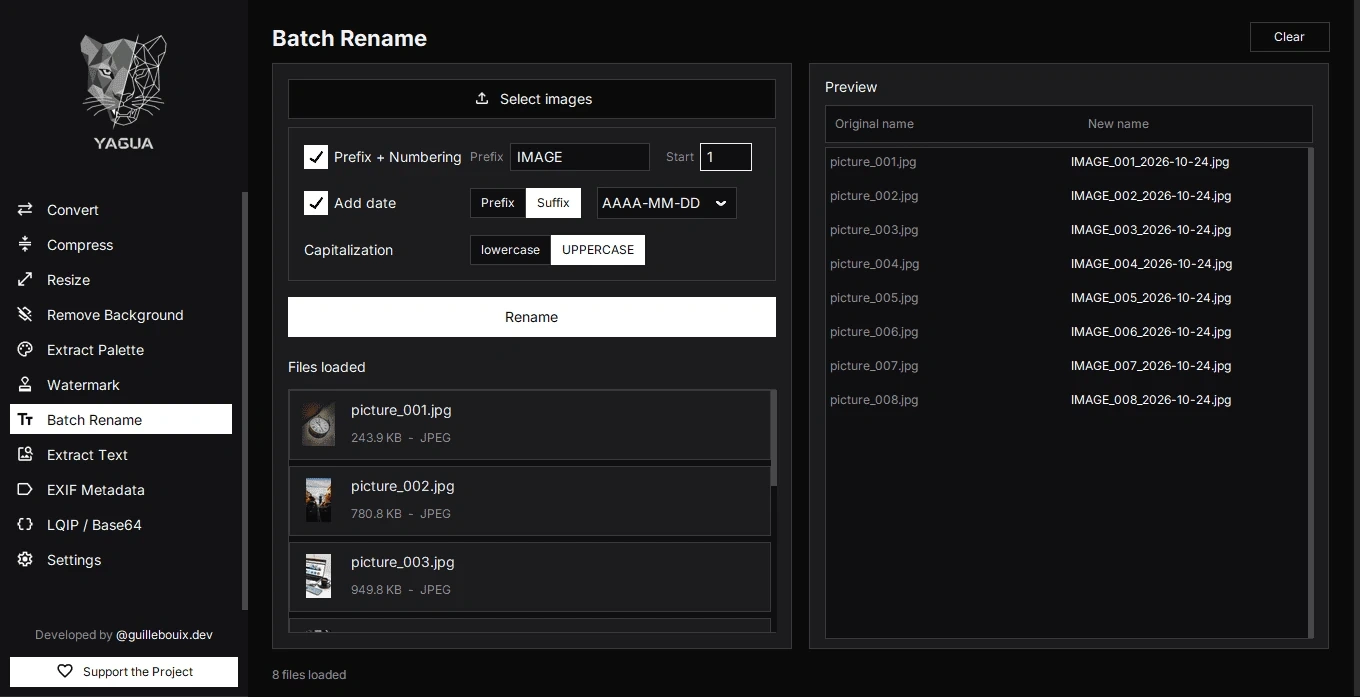The width and height of the screenshot is (1360, 697).
Task: Click the YAGUA jaguar logo
Action: pos(123,91)
